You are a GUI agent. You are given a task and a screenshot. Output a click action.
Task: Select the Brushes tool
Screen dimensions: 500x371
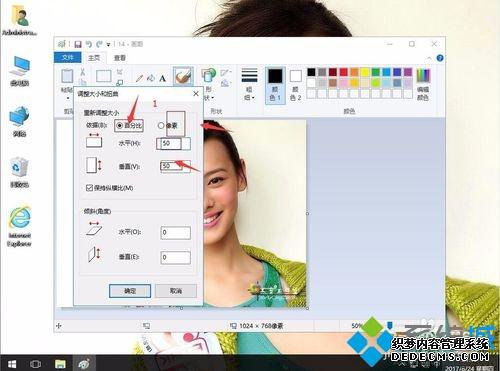point(183,76)
